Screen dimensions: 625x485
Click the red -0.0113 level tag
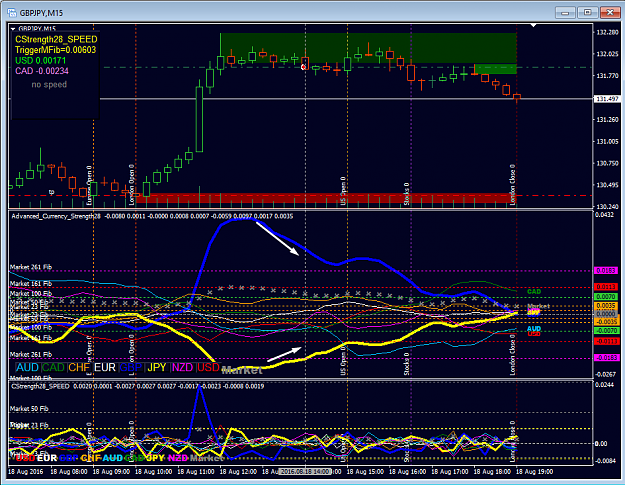(606, 341)
